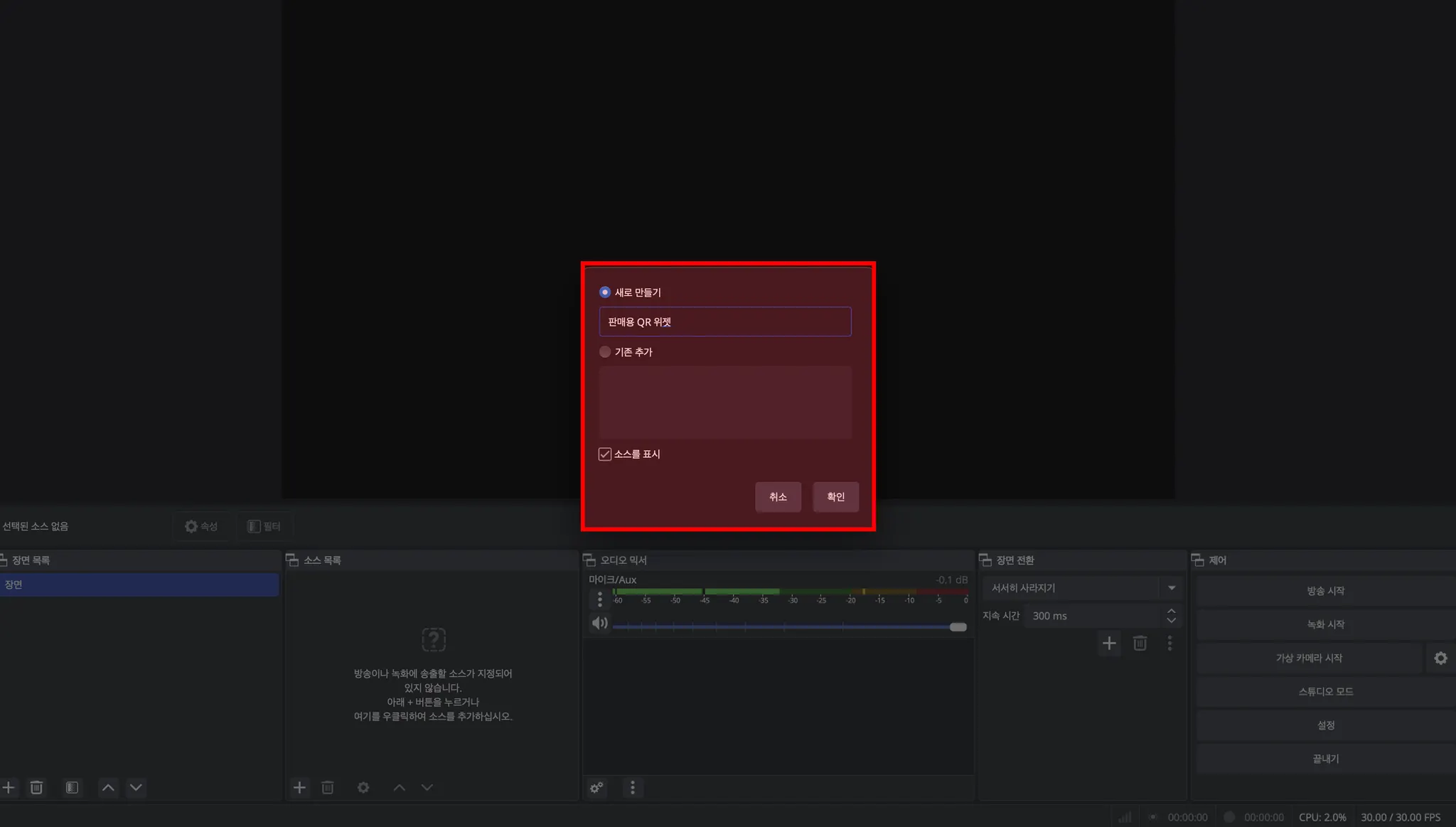
Task: Delete selected scene with trash icon
Action: (x=36, y=787)
